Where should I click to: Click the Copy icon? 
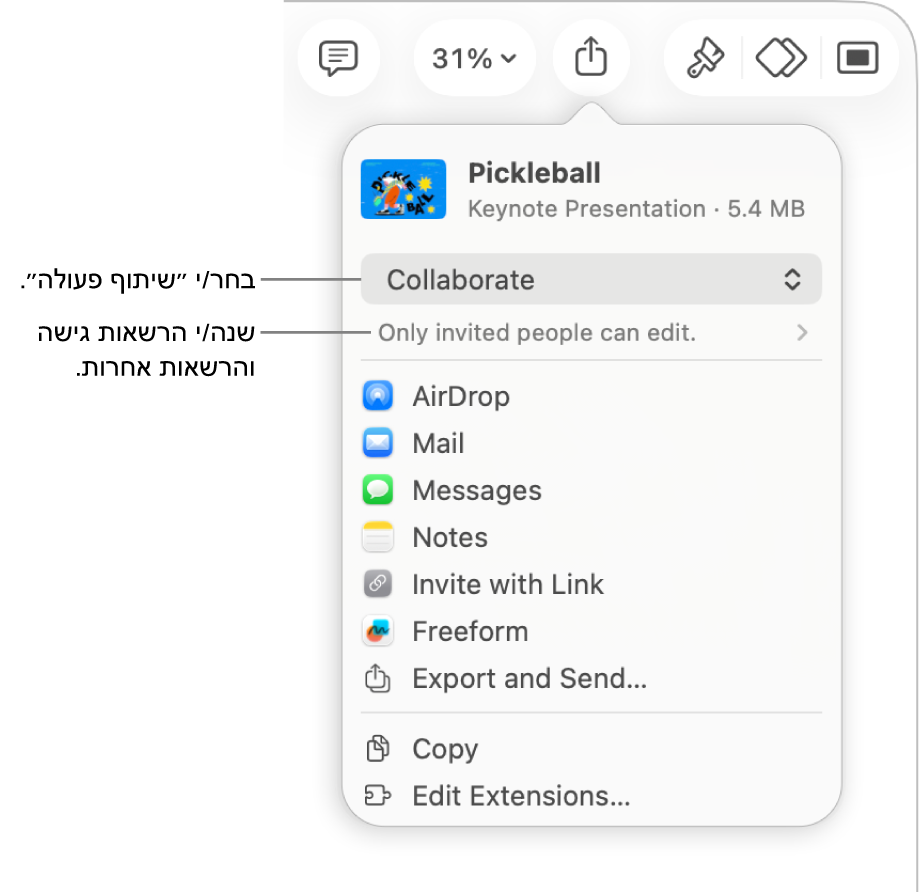pos(378,748)
